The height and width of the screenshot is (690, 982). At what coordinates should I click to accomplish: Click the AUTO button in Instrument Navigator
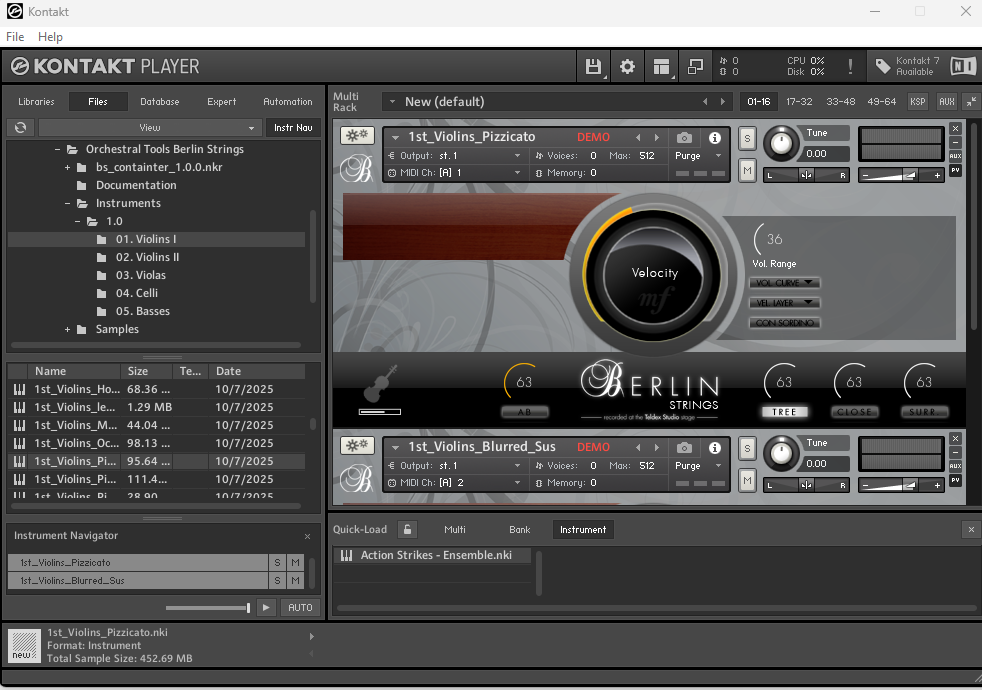click(300, 607)
